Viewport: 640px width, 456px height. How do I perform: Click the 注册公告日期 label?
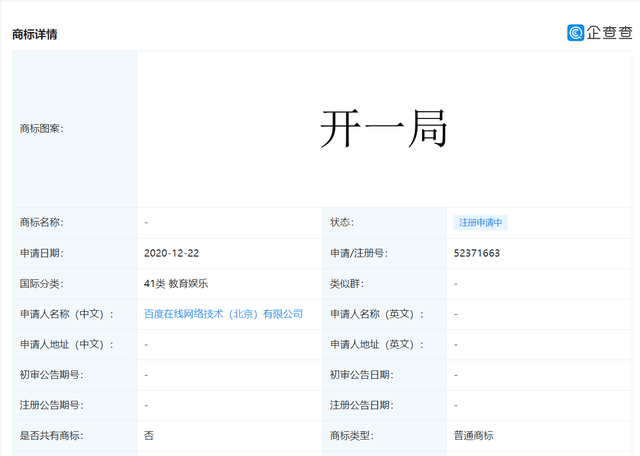[x=362, y=405]
